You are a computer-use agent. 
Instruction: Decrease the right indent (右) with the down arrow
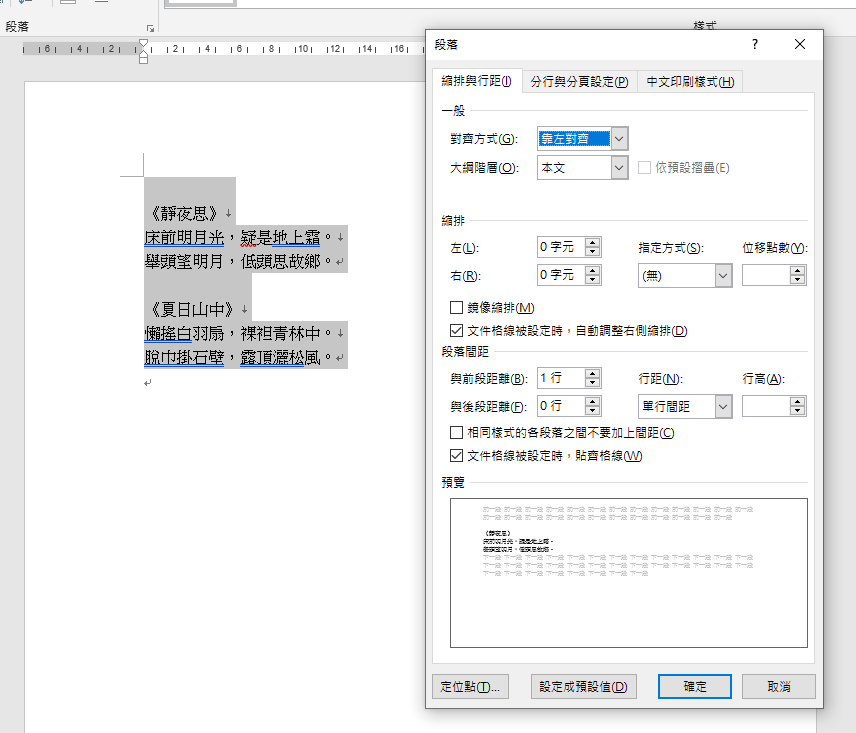pyautogui.click(x=593, y=280)
